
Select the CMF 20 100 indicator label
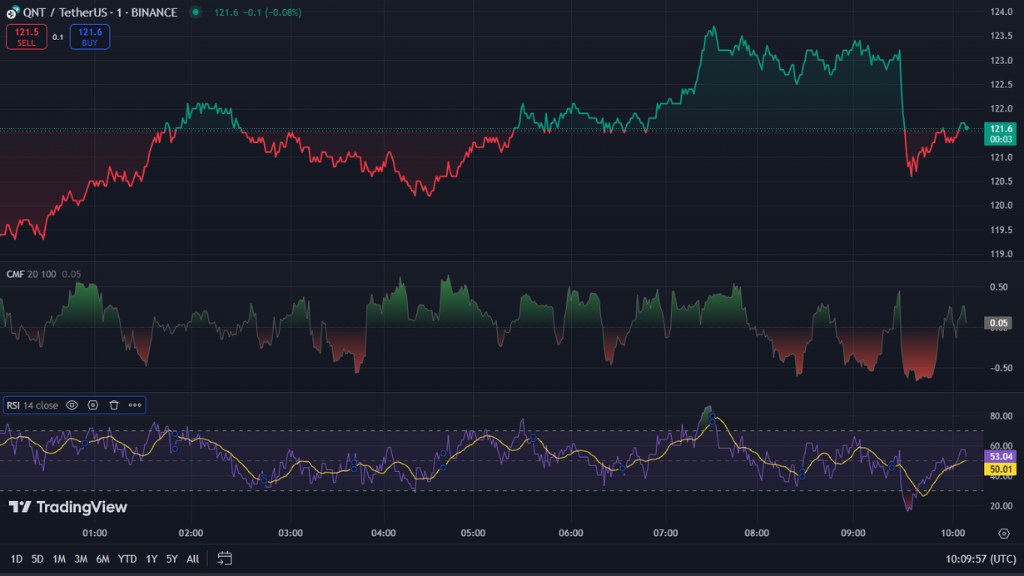32,274
